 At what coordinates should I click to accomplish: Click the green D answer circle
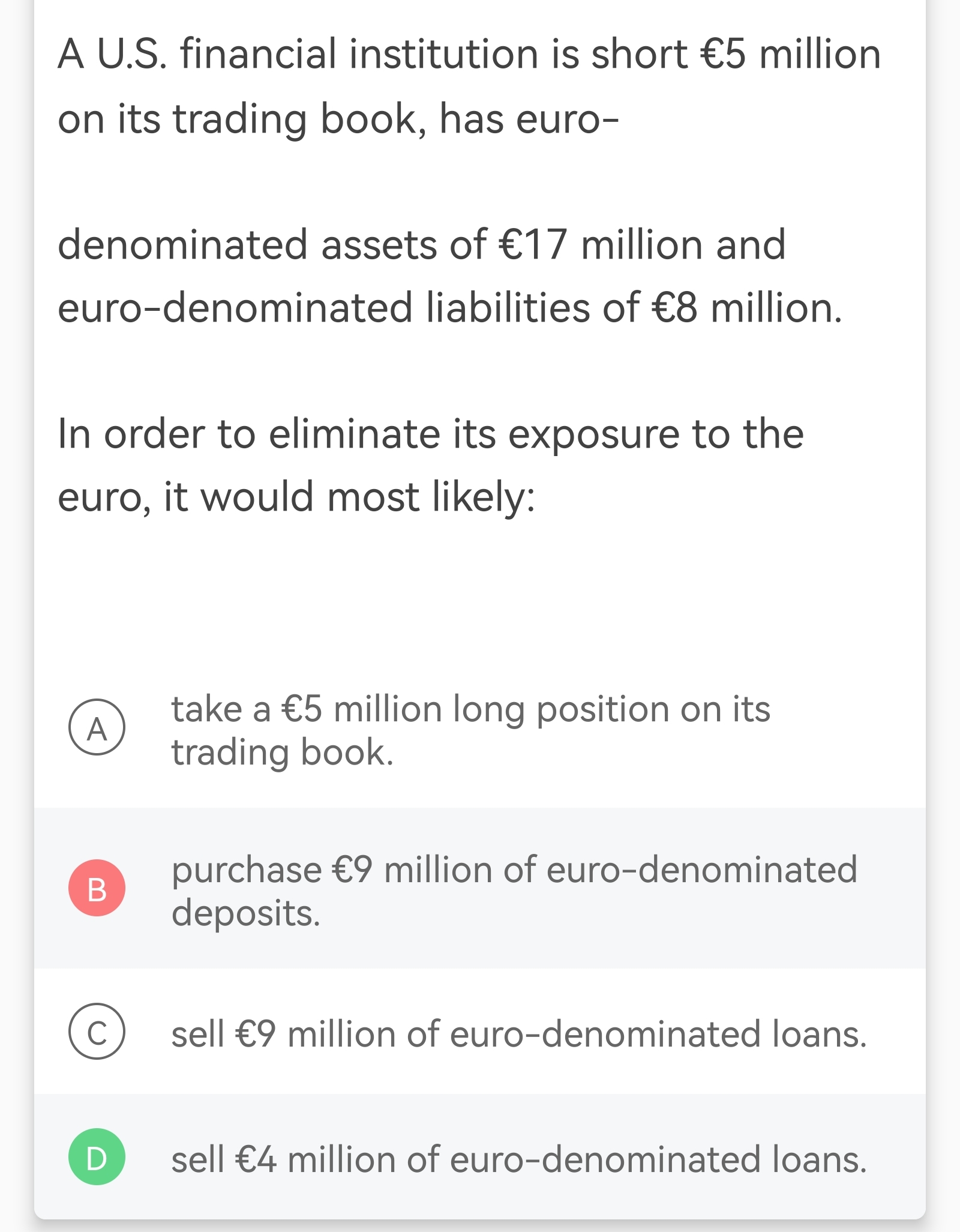coord(97,1157)
